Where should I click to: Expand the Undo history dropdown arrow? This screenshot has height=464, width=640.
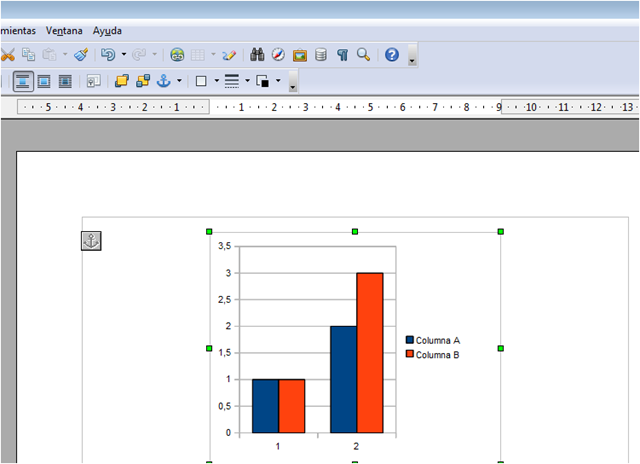click(123, 55)
